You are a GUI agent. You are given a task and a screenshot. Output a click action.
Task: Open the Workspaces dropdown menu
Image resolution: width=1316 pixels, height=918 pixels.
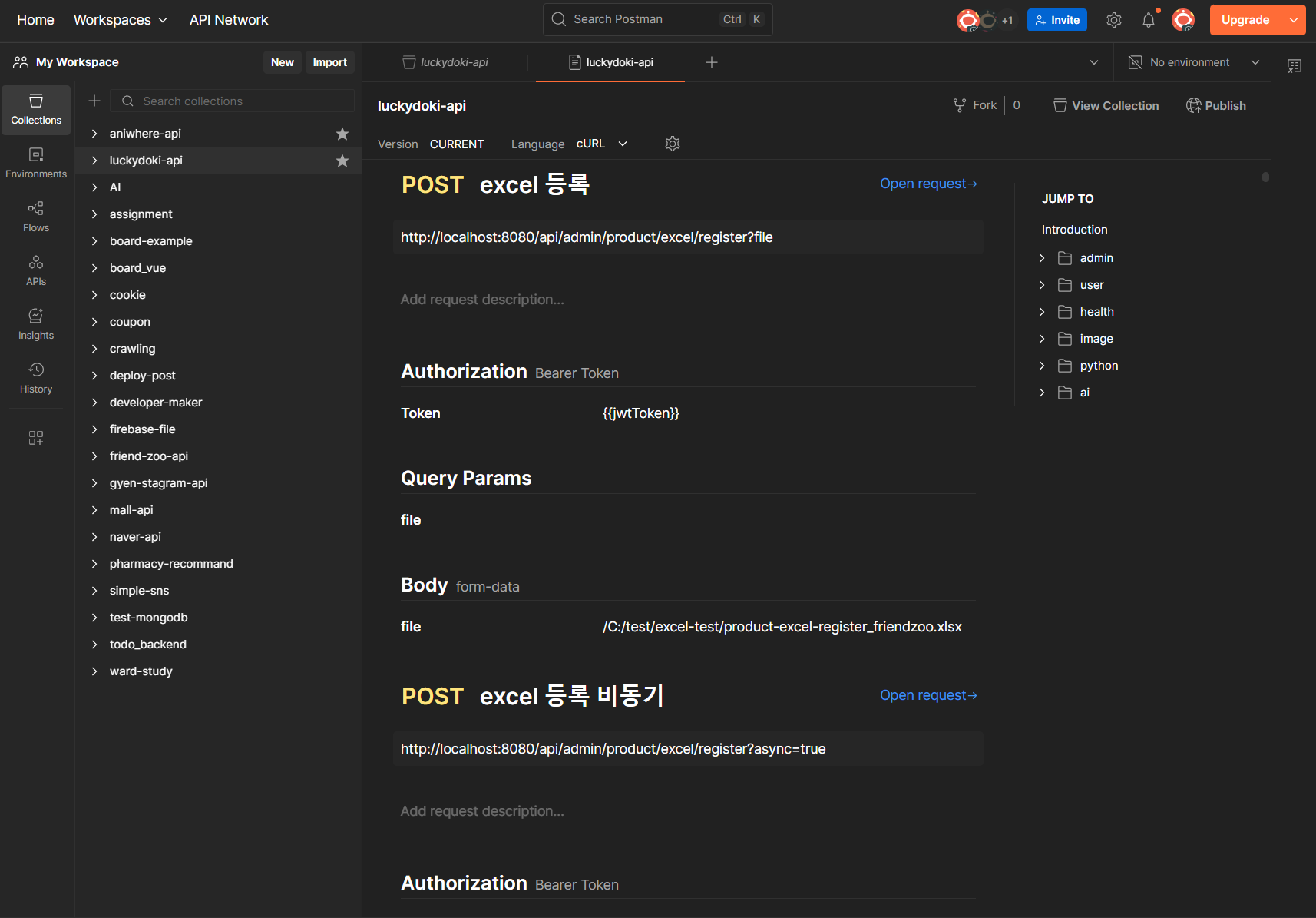tap(121, 20)
